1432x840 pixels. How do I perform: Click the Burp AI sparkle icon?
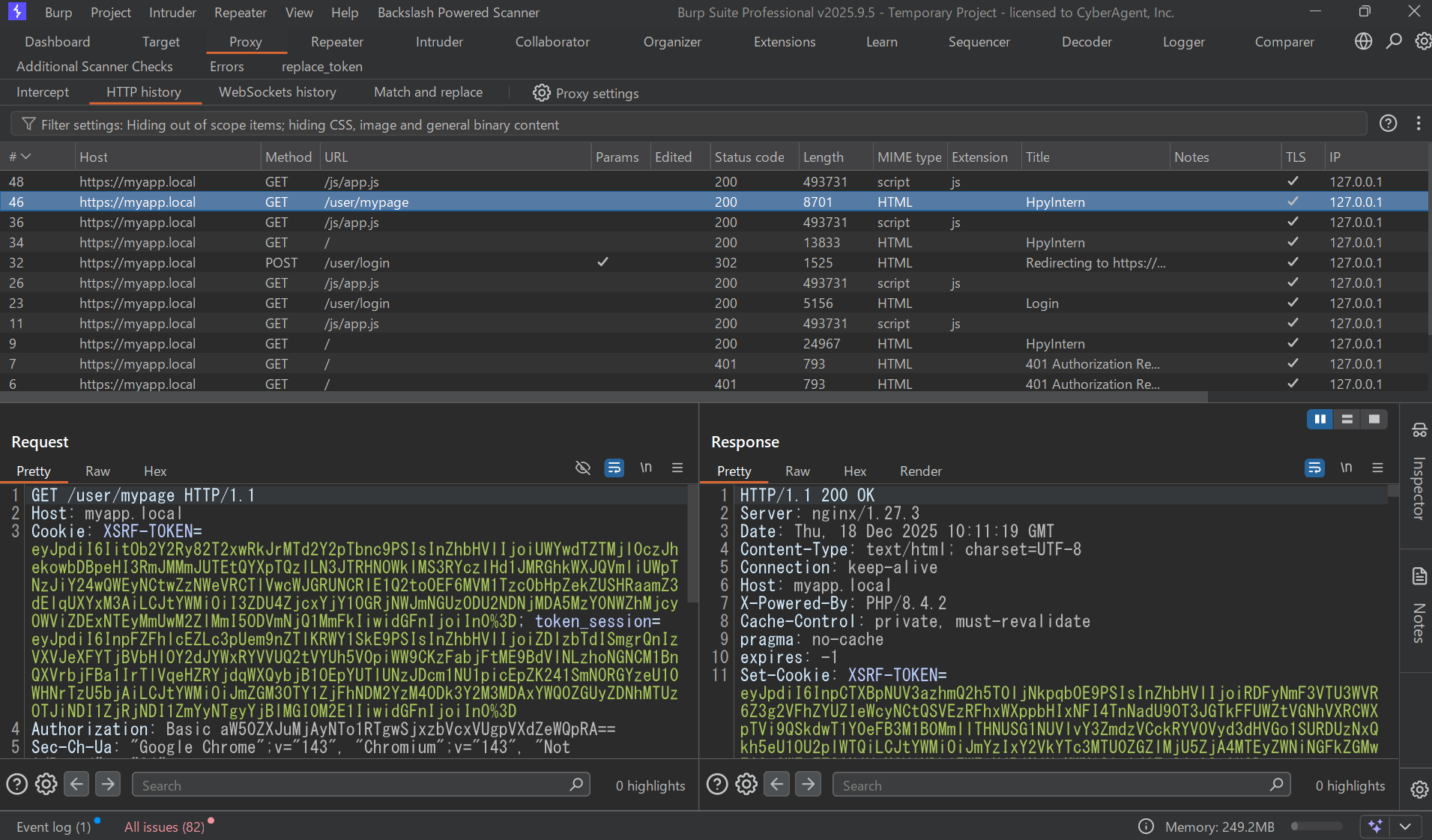(1375, 826)
